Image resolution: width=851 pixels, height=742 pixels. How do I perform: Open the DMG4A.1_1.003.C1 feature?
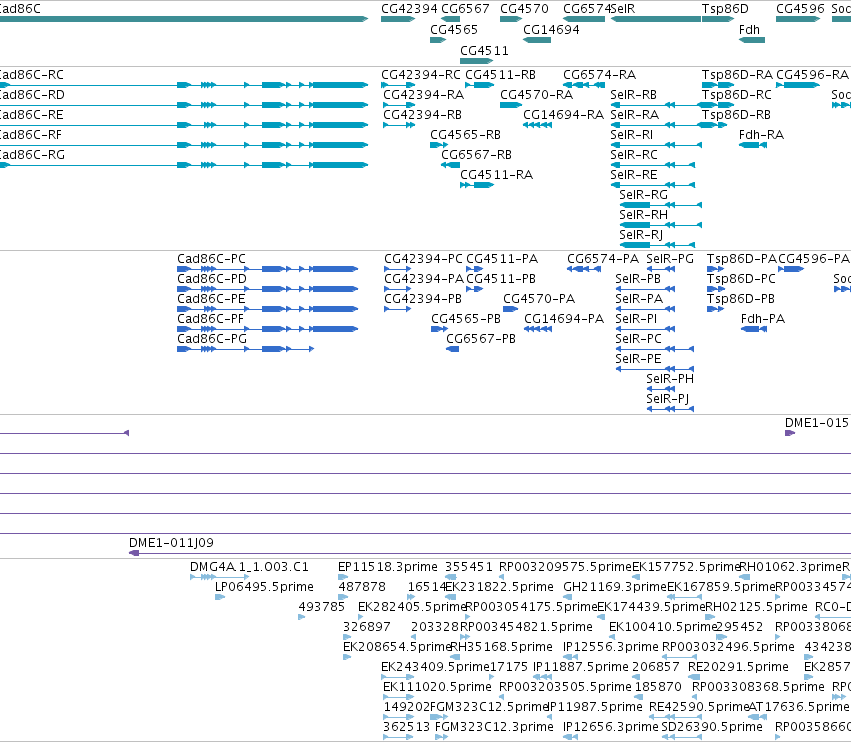tap(249, 567)
